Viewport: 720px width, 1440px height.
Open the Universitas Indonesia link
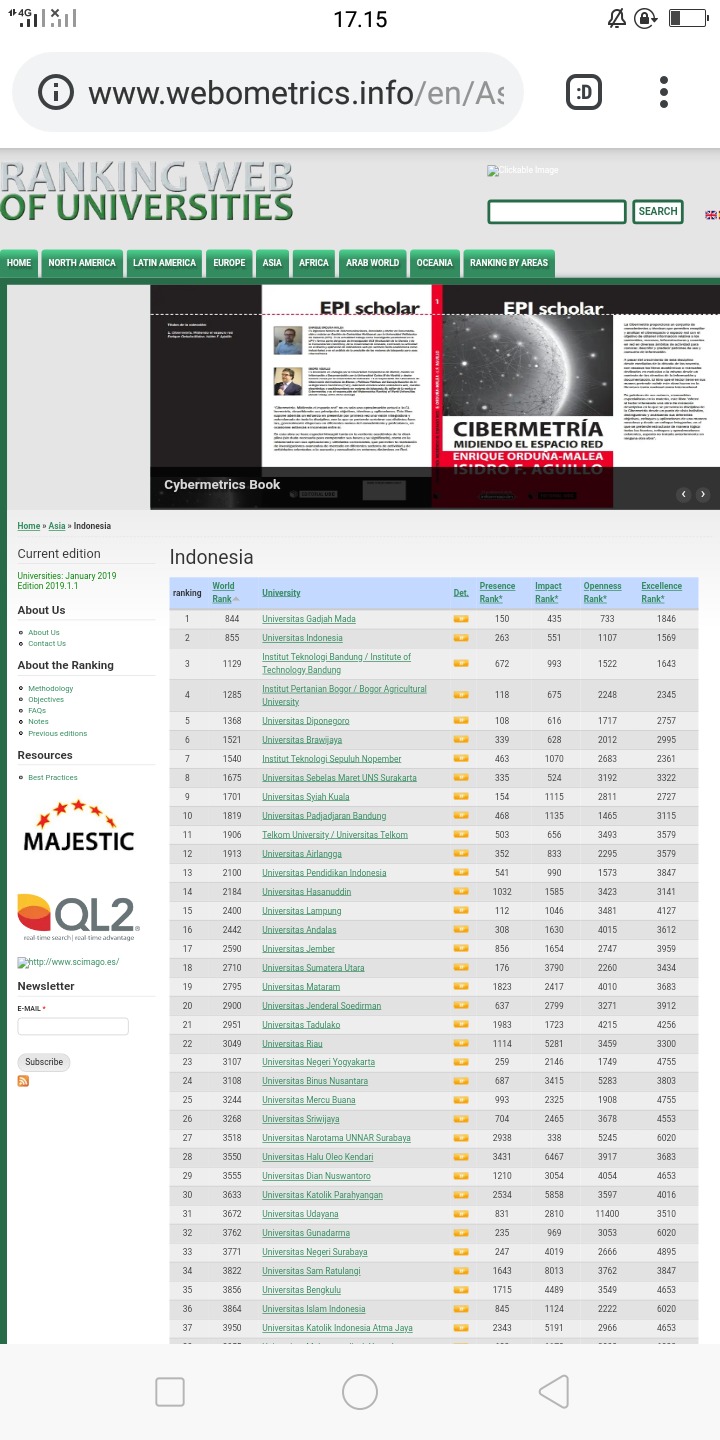(x=302, y=638)
